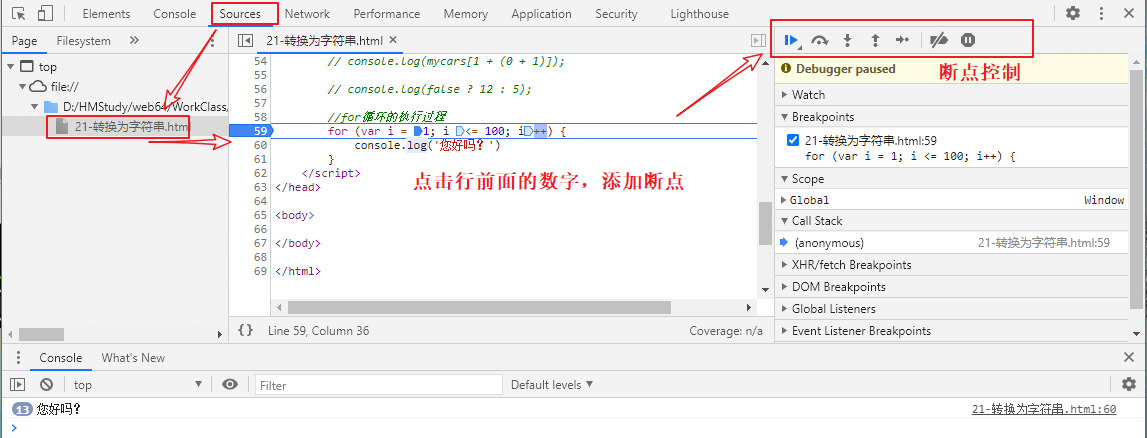Screen dimensions: 1147x438
Task: Collapse the D:/HMStudy folder node
Action: tap(34, 107)
